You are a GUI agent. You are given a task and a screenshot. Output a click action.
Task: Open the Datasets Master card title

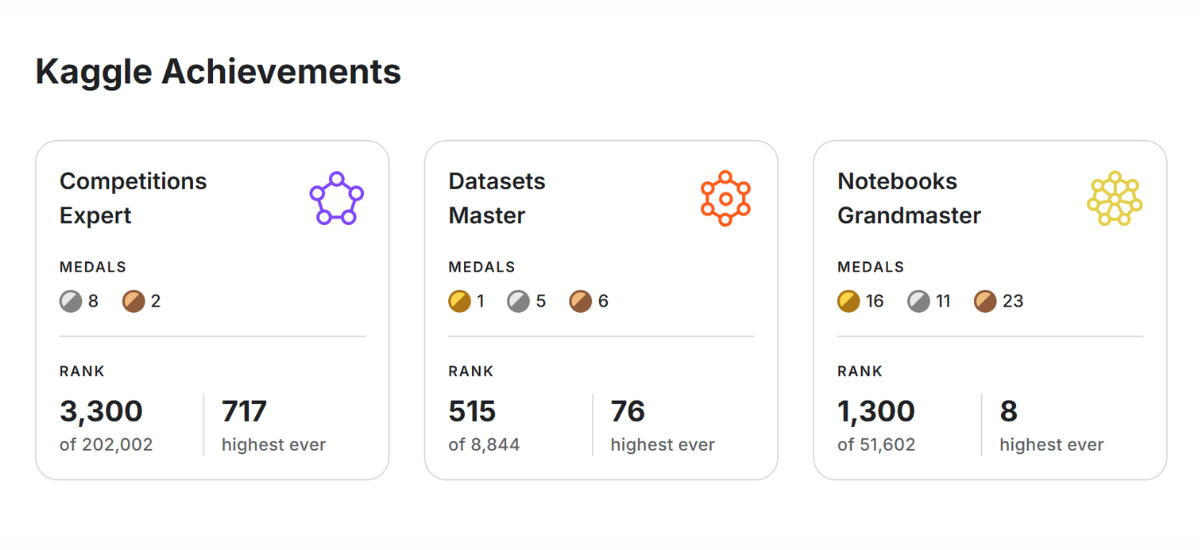497,198
